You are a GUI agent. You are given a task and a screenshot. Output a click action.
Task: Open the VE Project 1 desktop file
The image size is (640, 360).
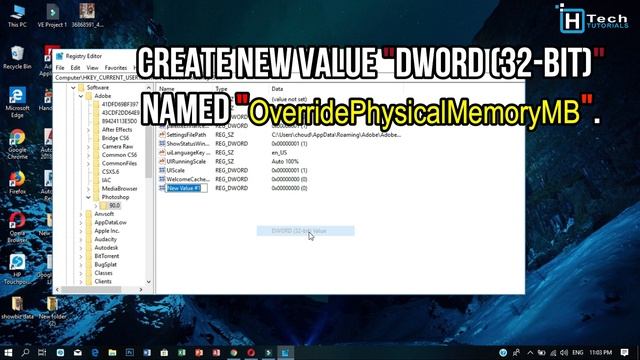(x=52, y=16)
